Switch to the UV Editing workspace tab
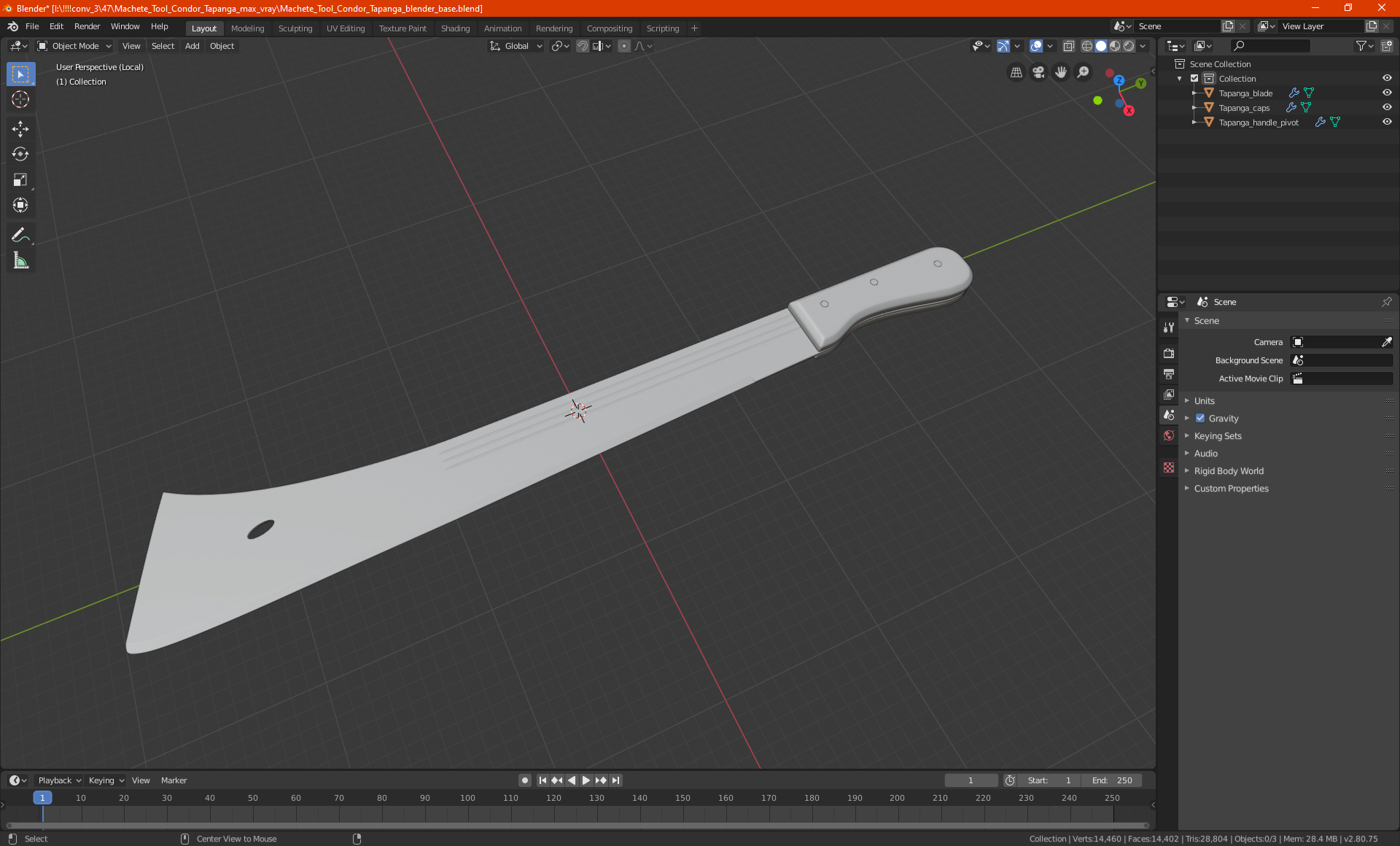1400x846 pixels. coord(346,28)
